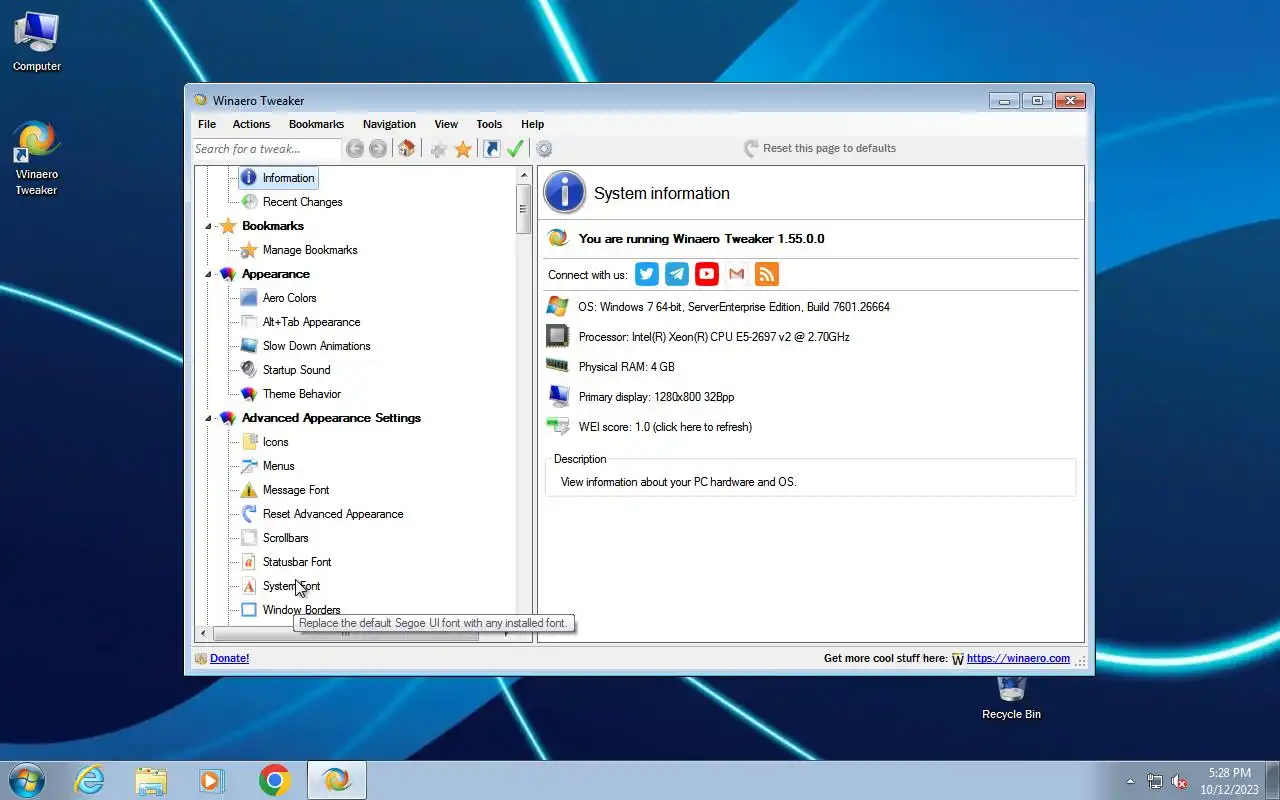Select Theme Behavior tree item
This screenshot has width=1280, height=800.
pyautogui.click(x=301, y=394)
